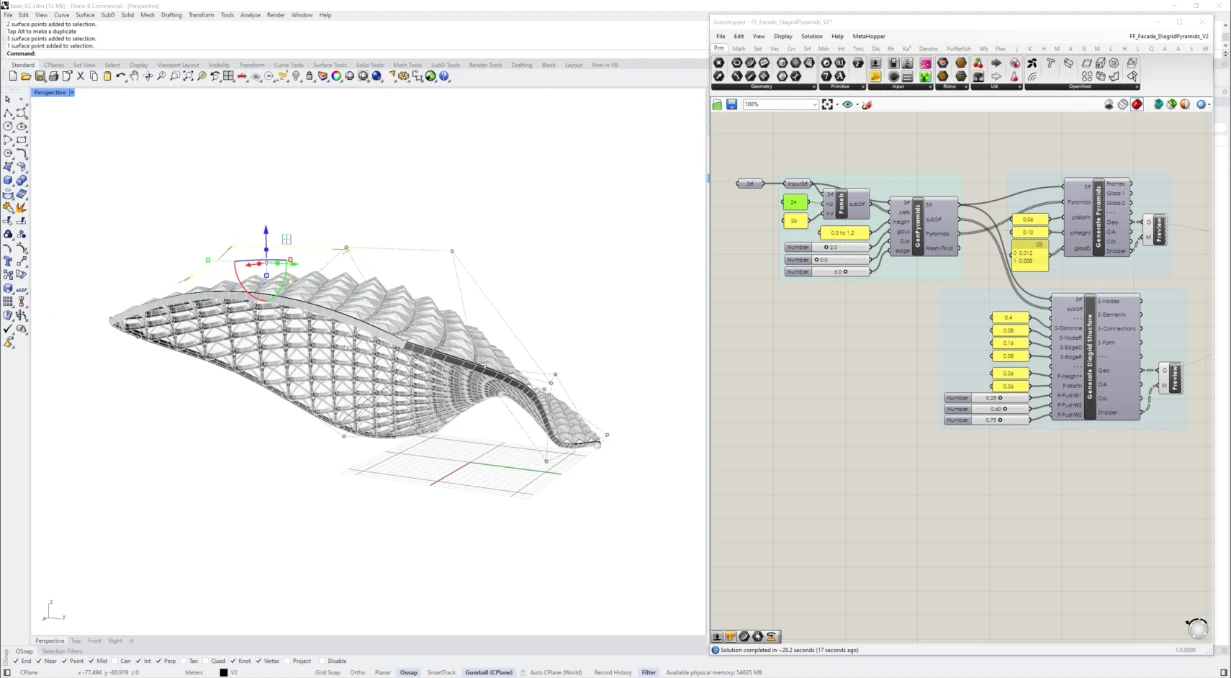Open the MetaHopper menu in Grasshopper
This screenshot has height=678, width=1231.
869,36
